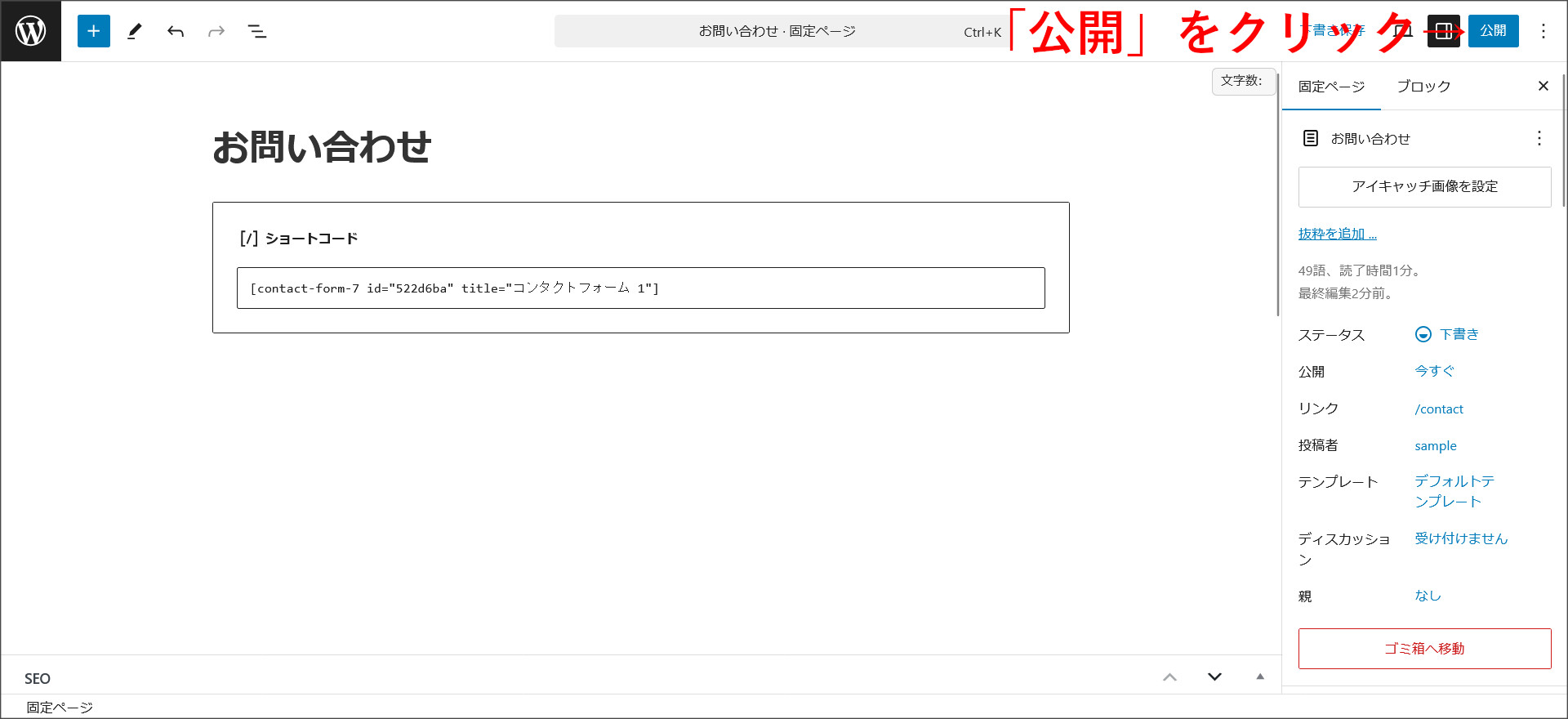Open the editor options three-dot menu

1543,31
